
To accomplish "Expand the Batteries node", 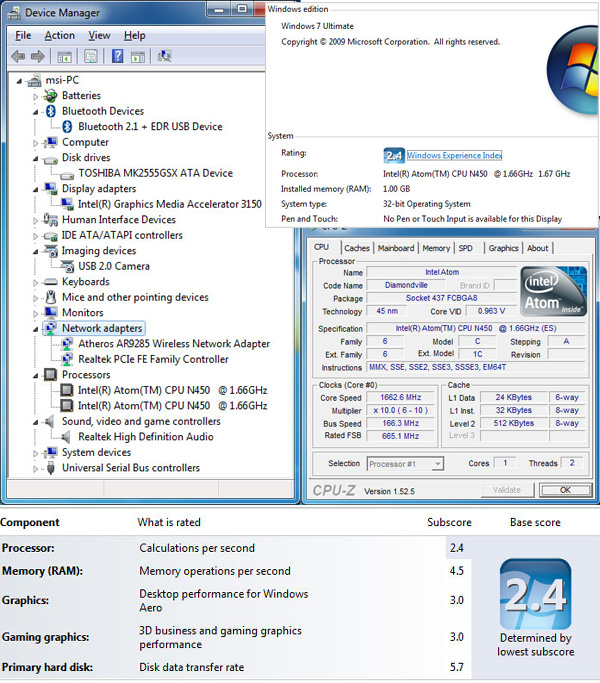I will (x=36, y=96).
